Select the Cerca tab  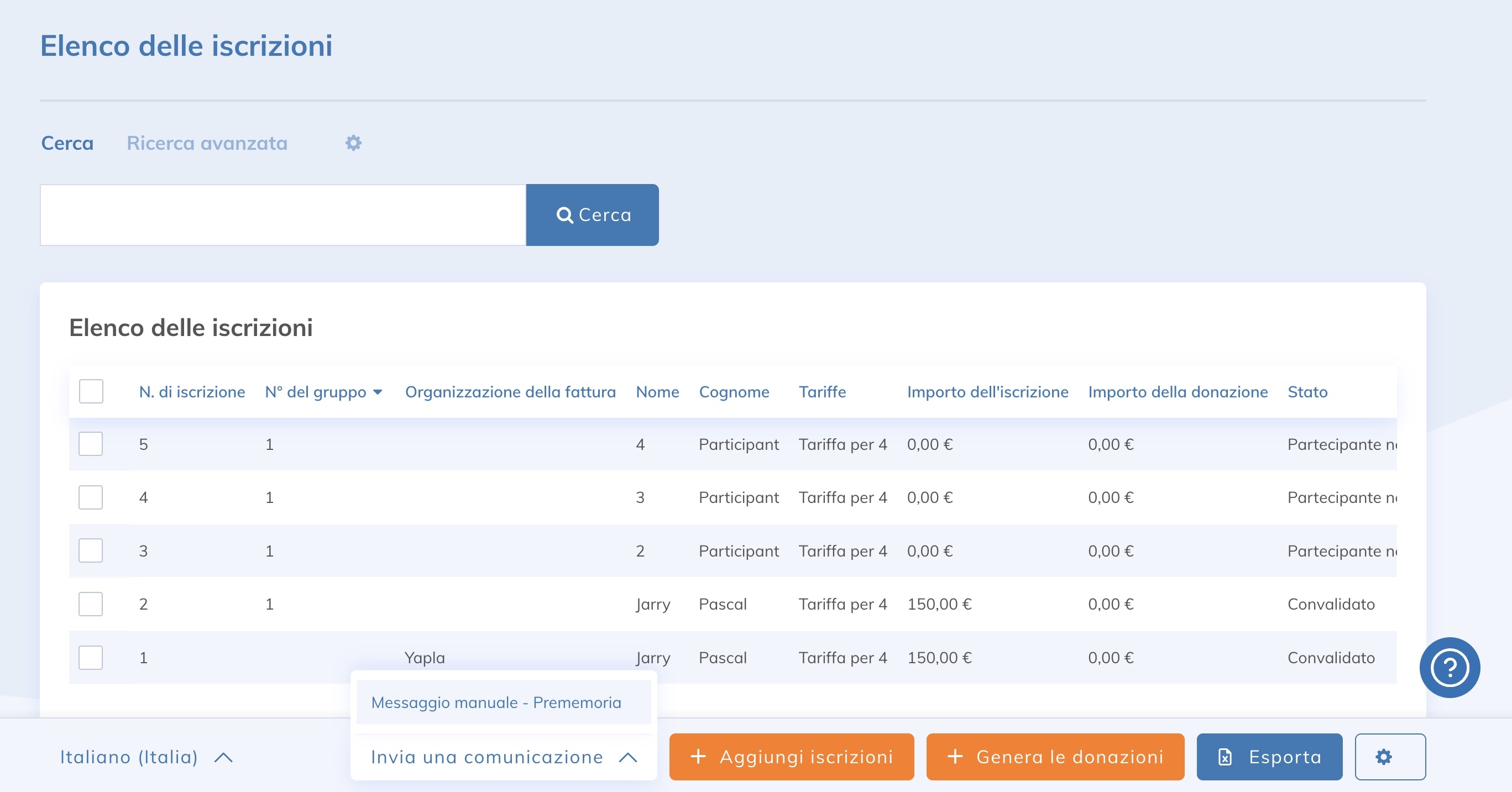(67, 143)
